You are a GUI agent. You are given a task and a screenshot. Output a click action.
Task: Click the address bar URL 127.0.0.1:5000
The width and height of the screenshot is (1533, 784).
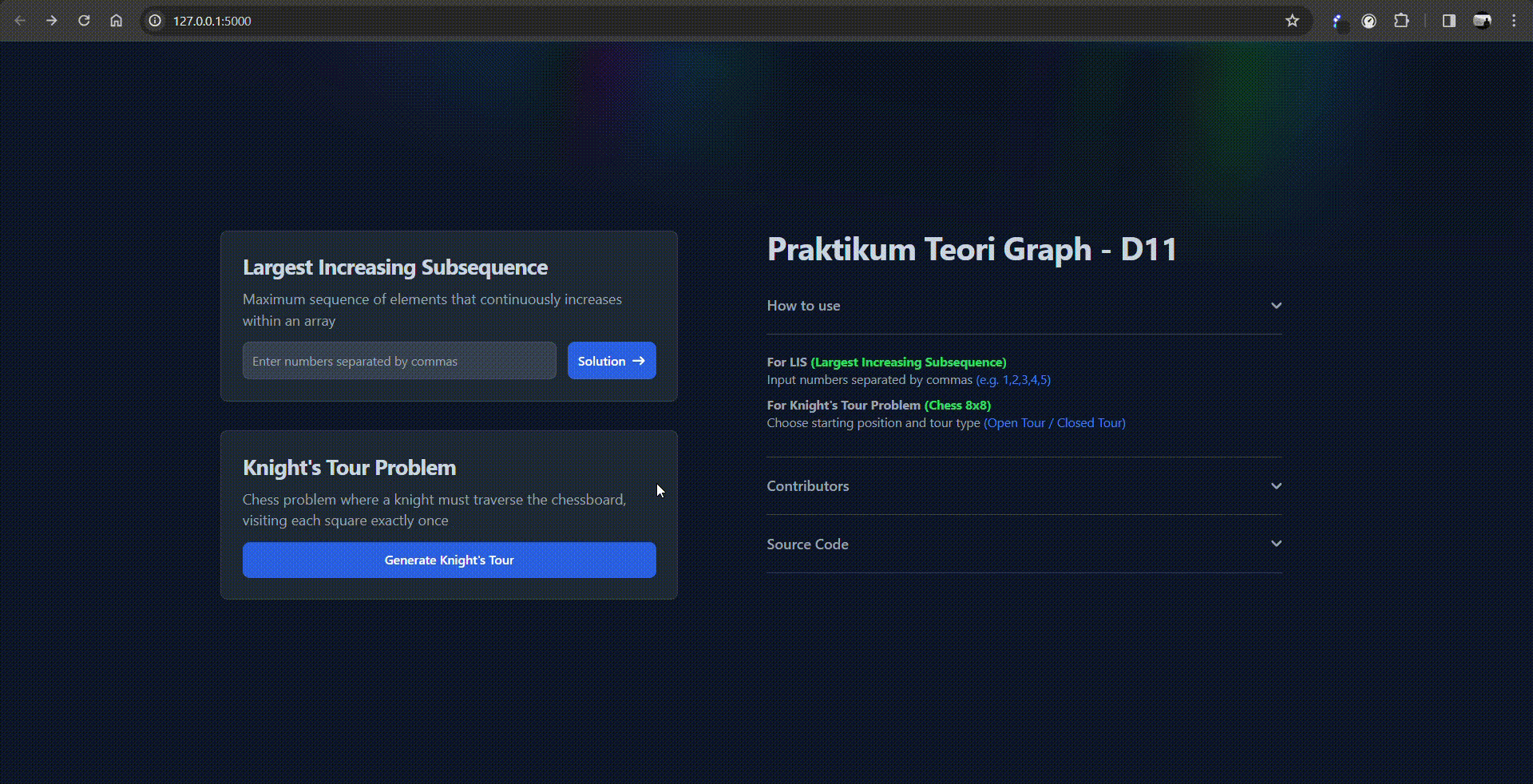pos(212,21)
